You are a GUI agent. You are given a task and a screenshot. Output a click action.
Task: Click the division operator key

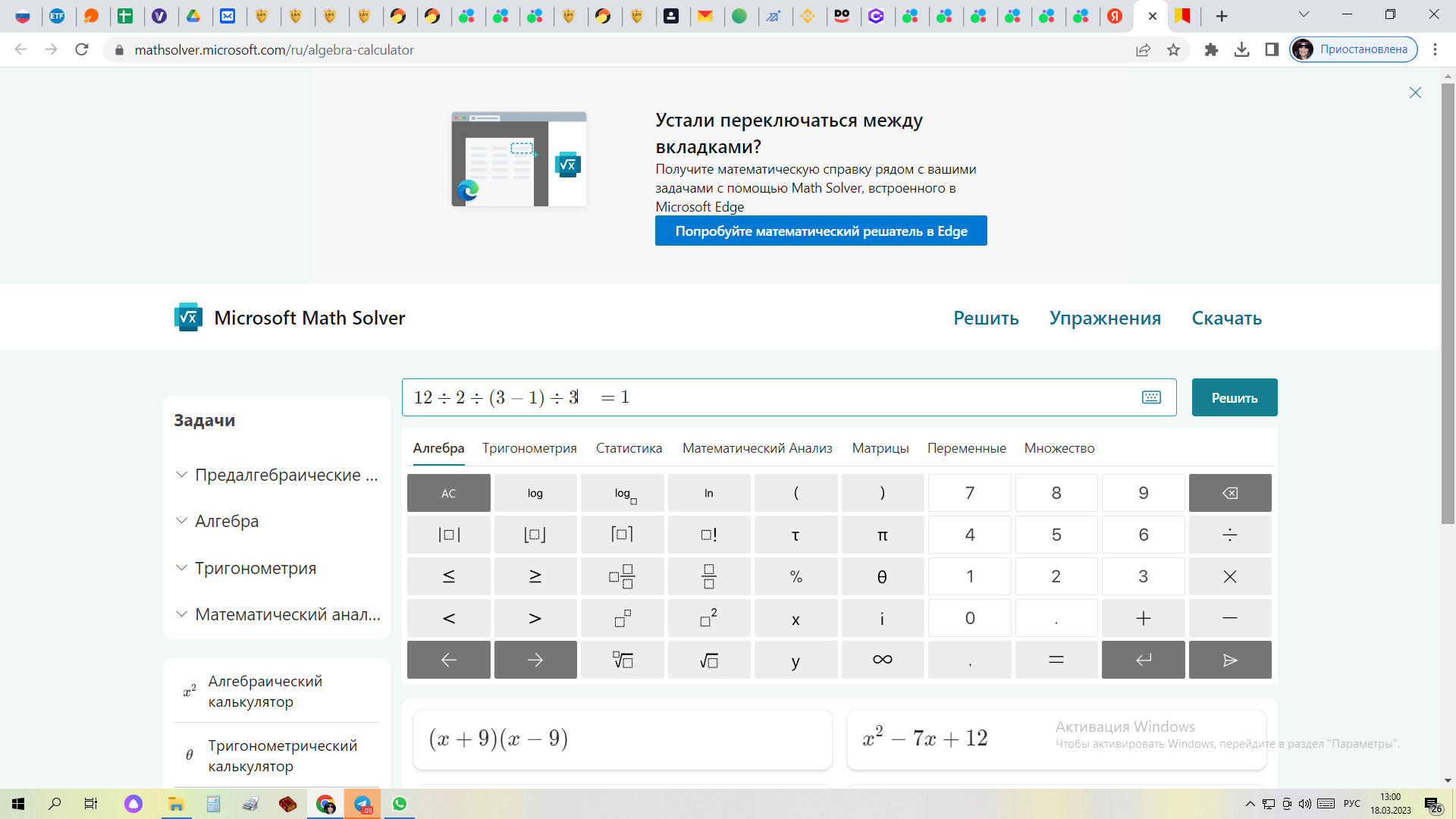(x=1229, y=535)
